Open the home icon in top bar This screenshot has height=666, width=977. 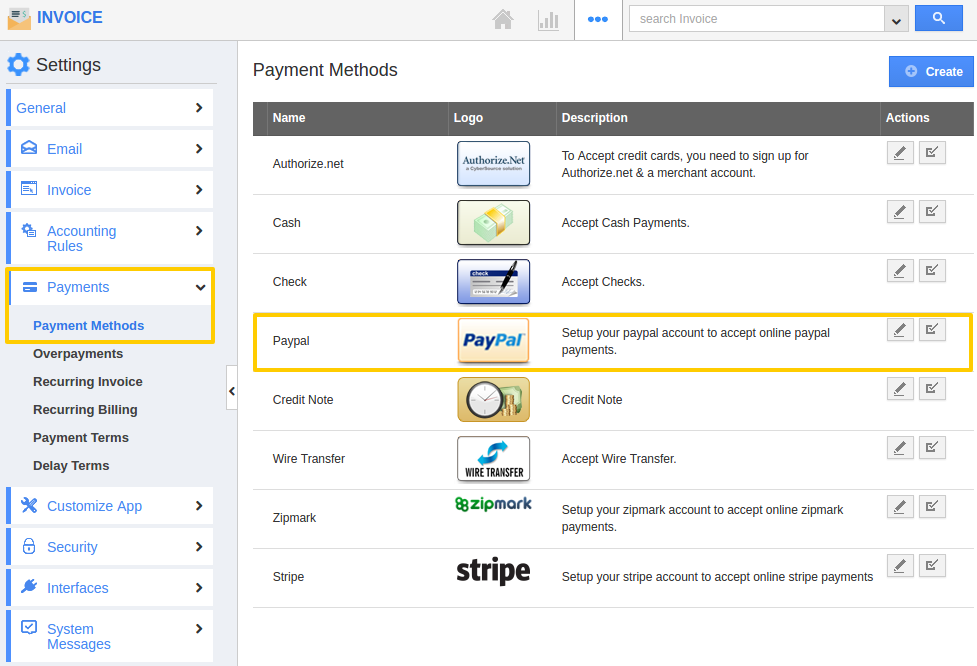tap(503, 19)
